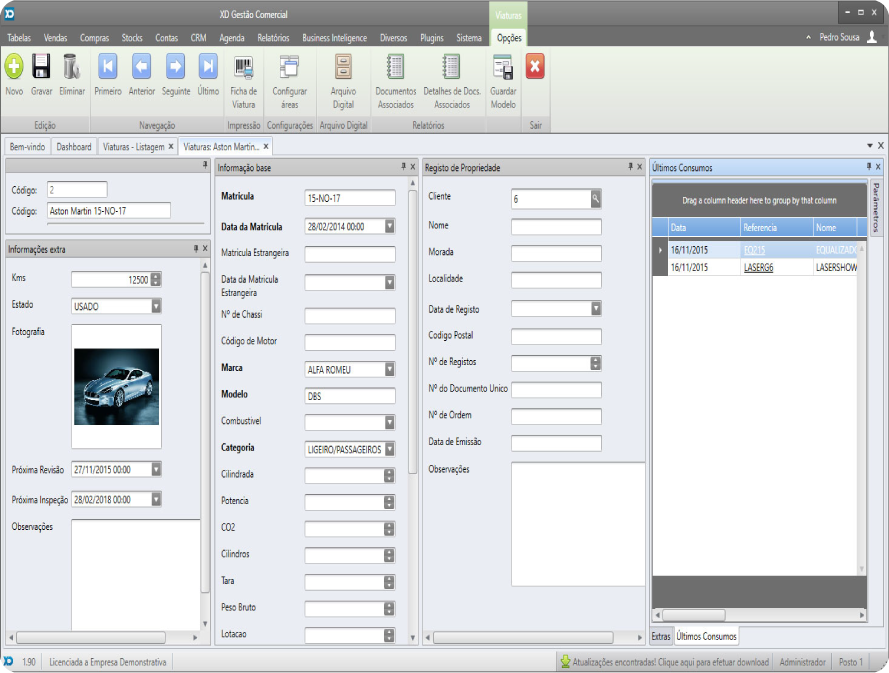Toggle pin on Últimos Consumos panel

coord(868,167)
